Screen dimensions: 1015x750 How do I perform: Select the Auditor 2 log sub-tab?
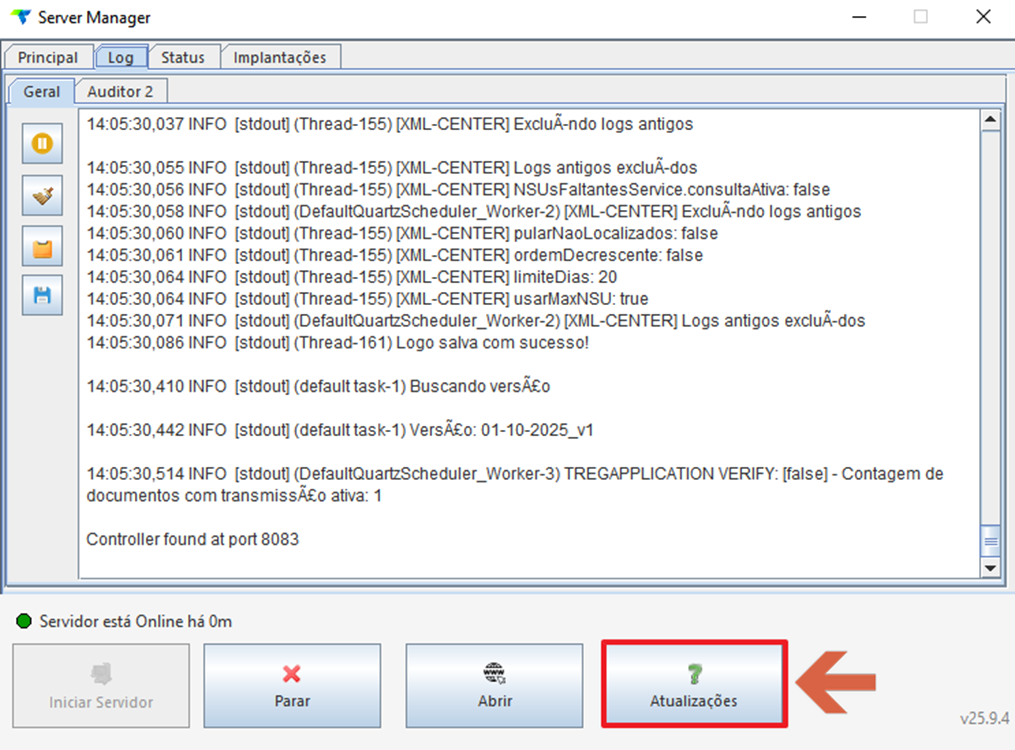tap(120, 91)
